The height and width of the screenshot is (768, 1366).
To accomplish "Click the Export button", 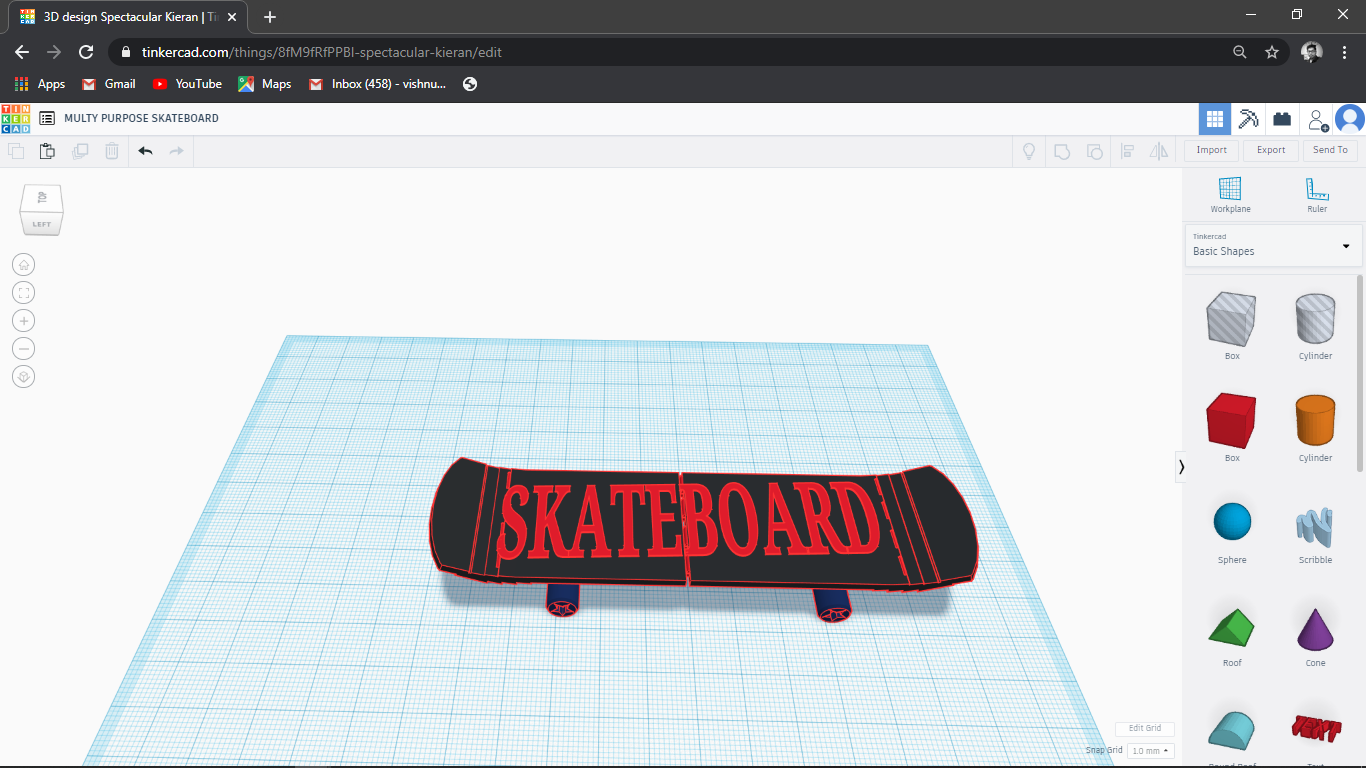I will tap(1270, 150).
